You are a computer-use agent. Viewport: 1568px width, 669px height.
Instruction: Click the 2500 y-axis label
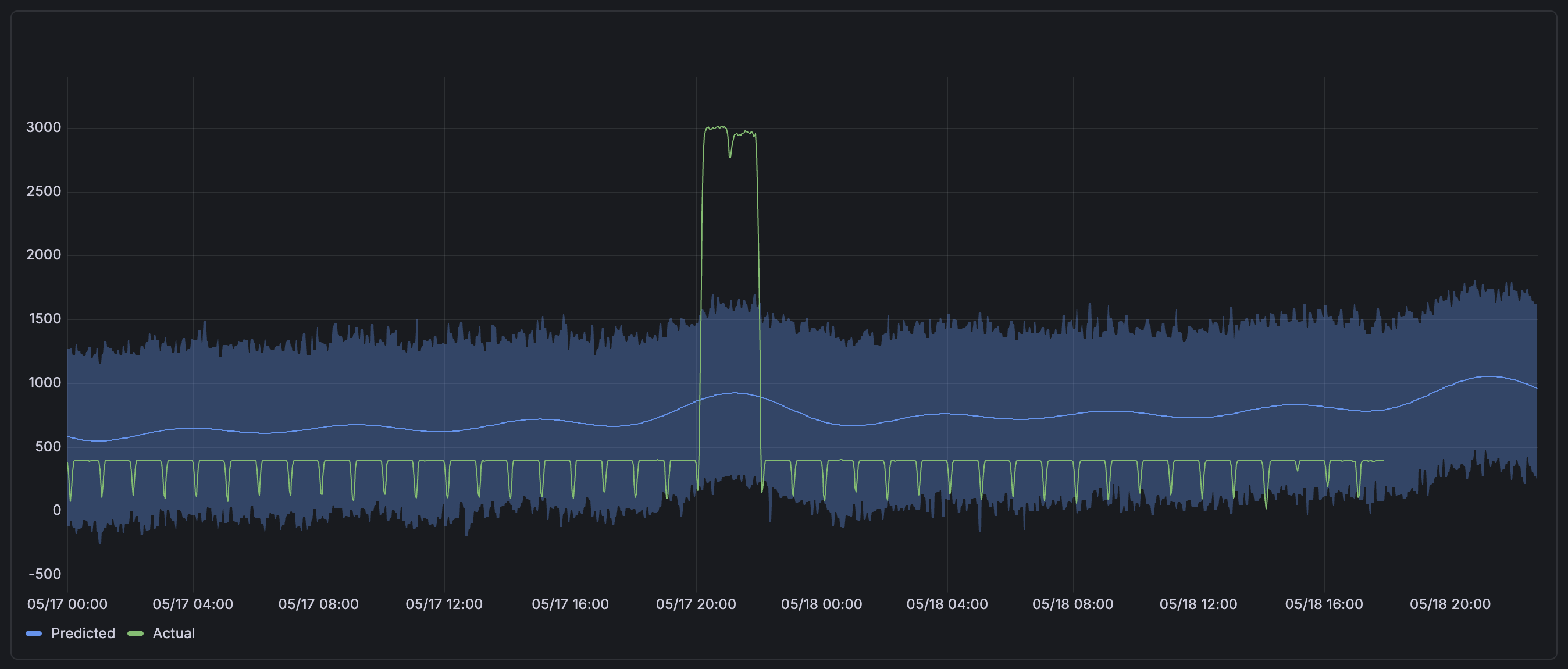[x=43, y=191]
